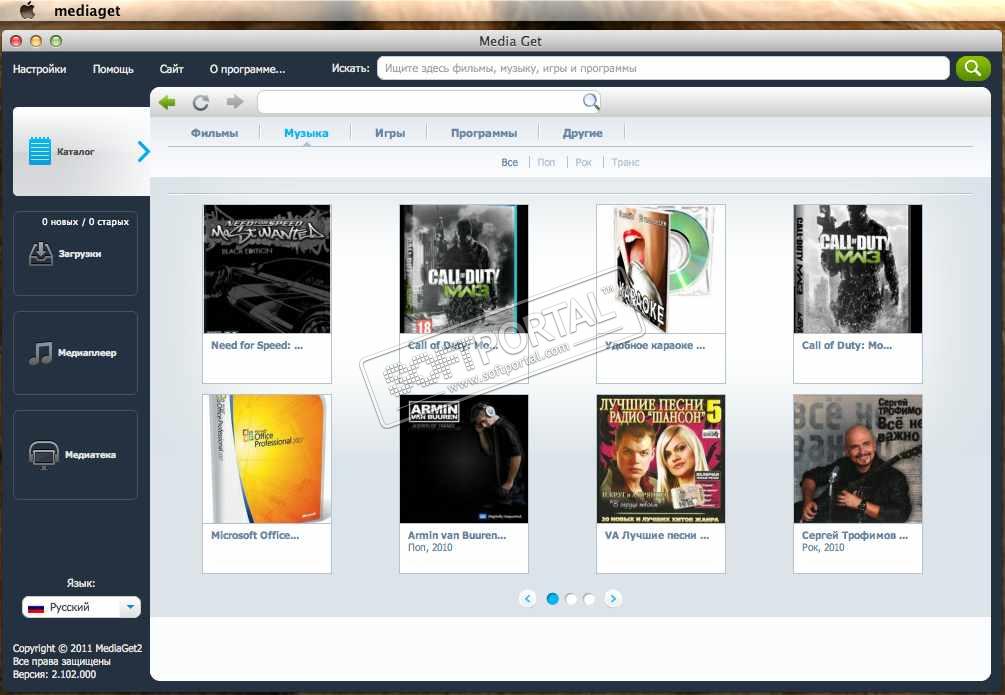1005x695 pixels.
Task: Open mediaget app menu in macOS bar
Action: click(87, 11)
